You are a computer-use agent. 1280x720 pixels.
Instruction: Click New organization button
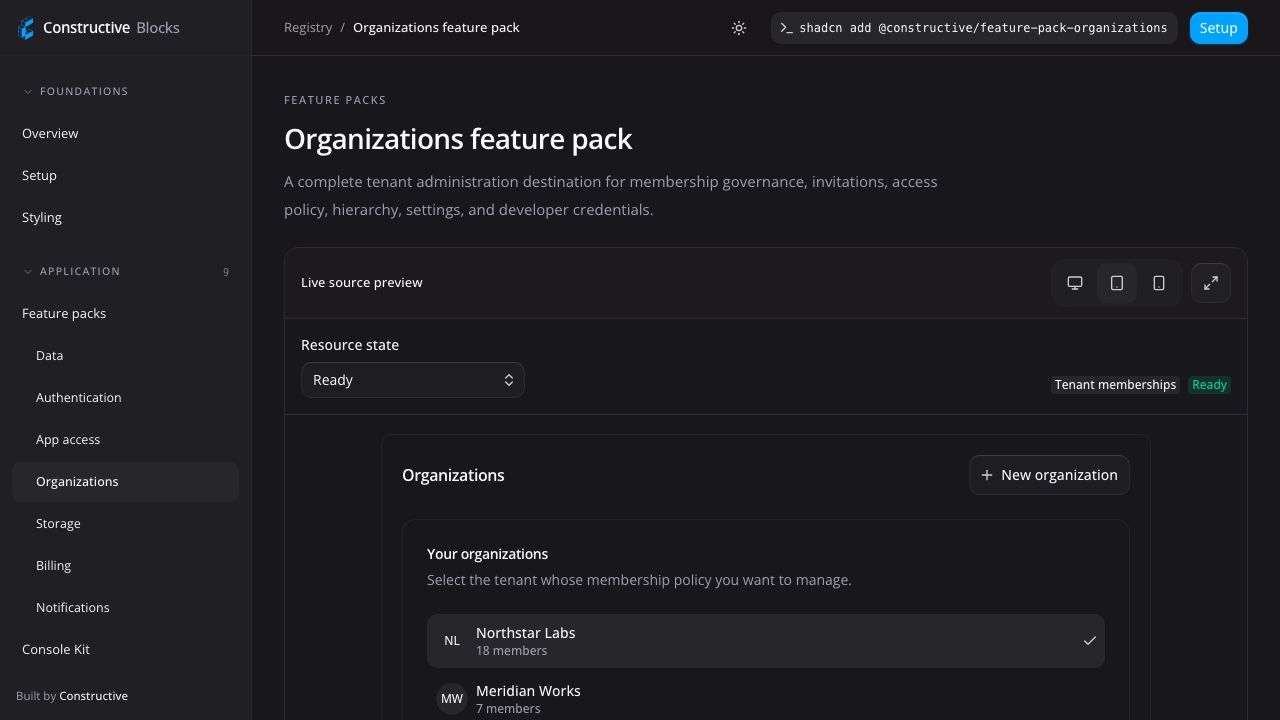click(1049, 475)
